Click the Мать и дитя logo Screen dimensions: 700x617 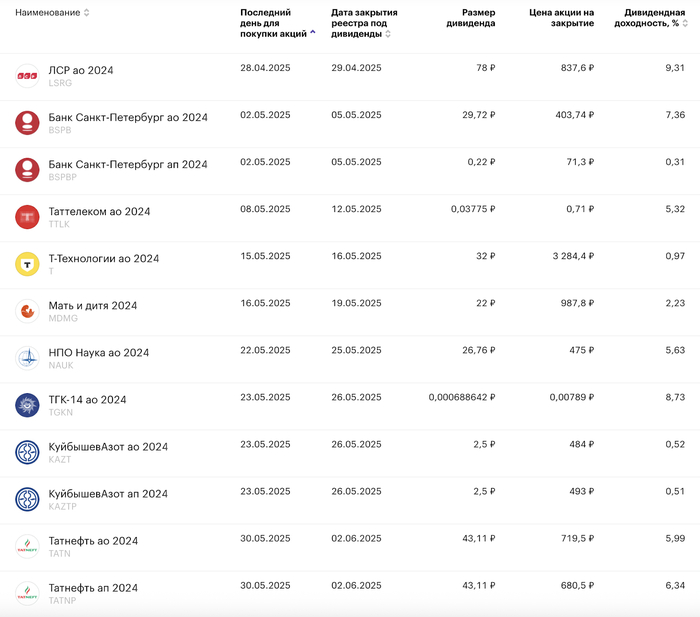tap(27, 311)
